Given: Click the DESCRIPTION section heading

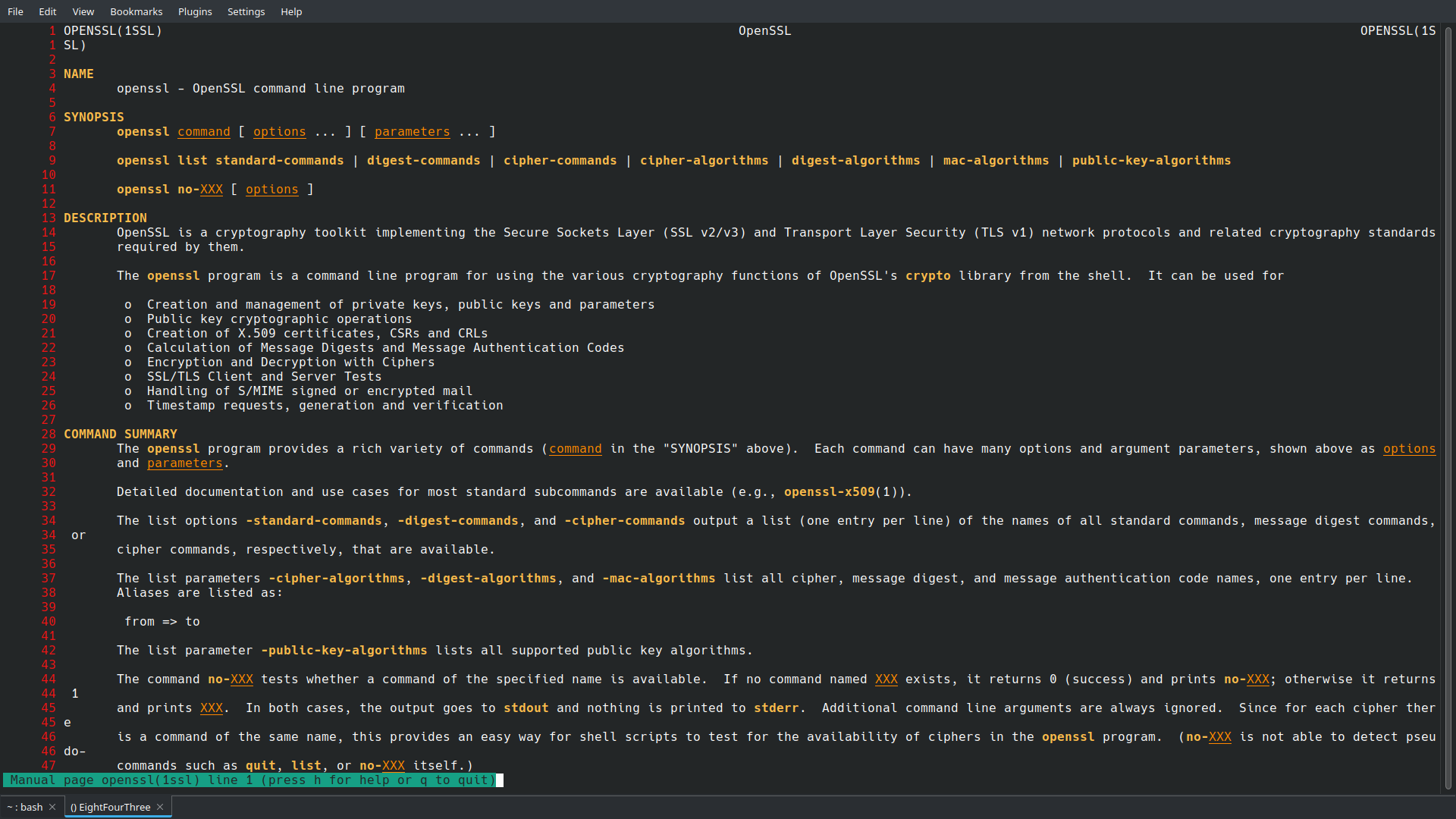Looking at the screenshot, I should point(105,218).
